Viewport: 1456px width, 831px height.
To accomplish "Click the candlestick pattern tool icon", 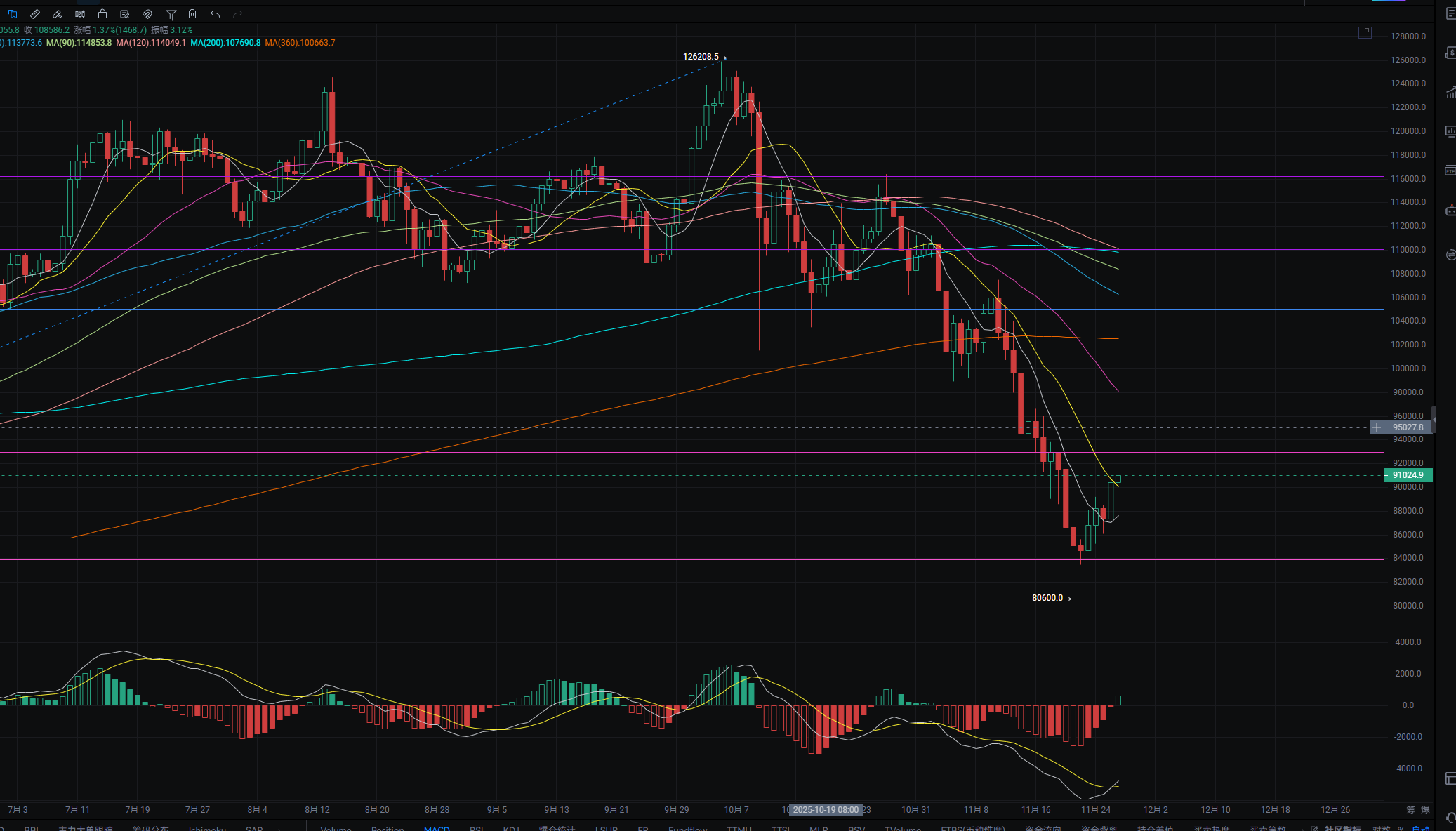I will click(80, 14).
